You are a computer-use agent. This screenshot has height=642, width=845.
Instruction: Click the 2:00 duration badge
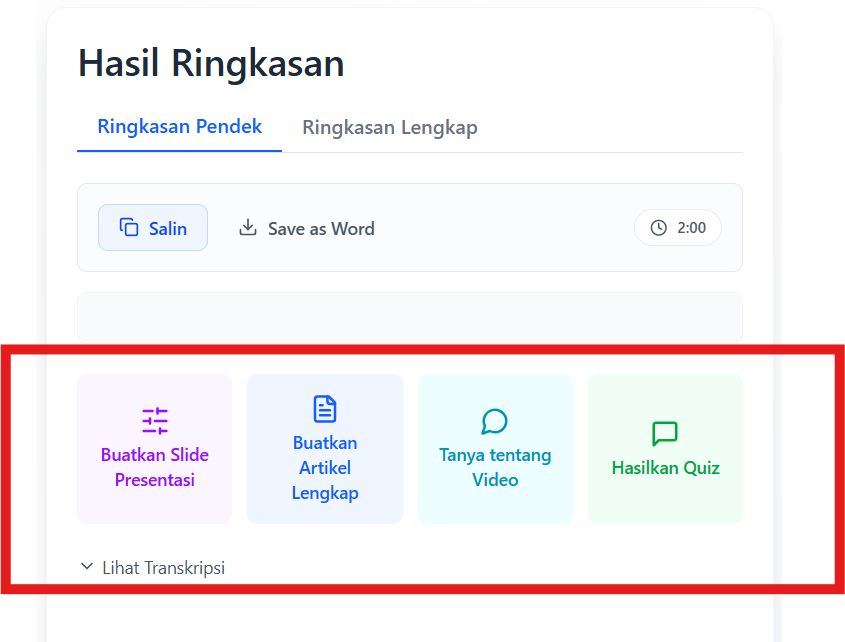(x=677, y=227)
